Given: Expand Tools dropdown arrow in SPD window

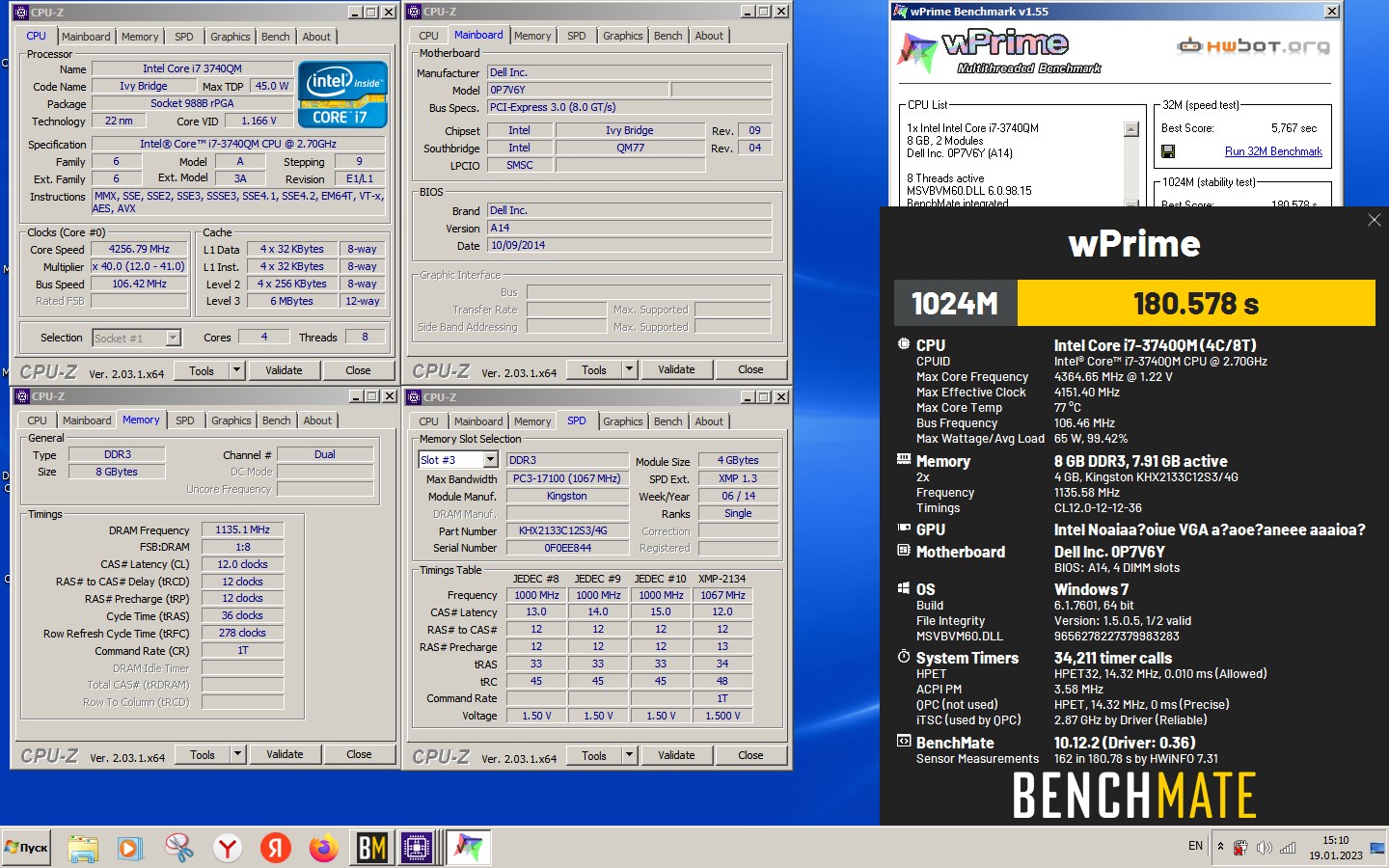Looking at the screenshot, I should pyautogui.click(x=629, y=755).
